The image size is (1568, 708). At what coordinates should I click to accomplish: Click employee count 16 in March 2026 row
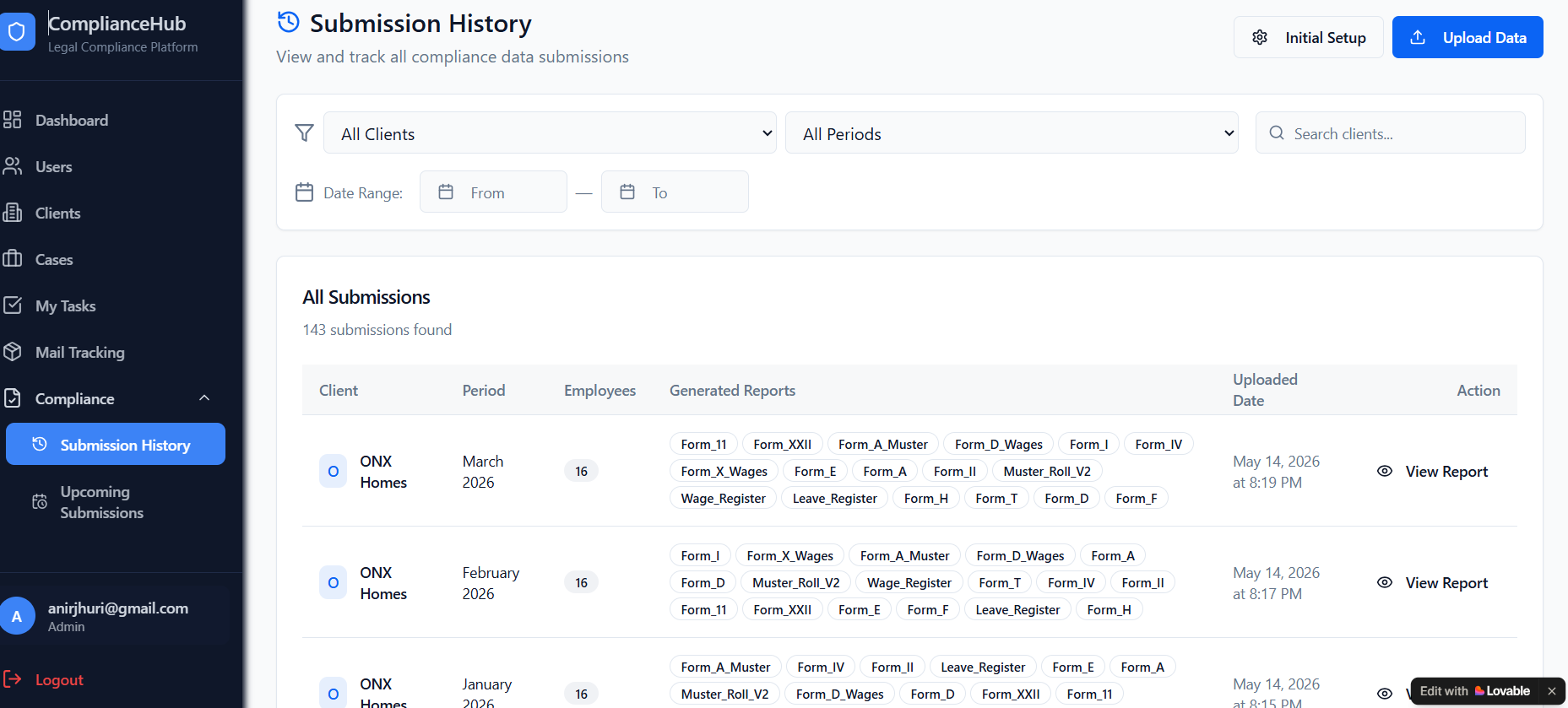581,471
